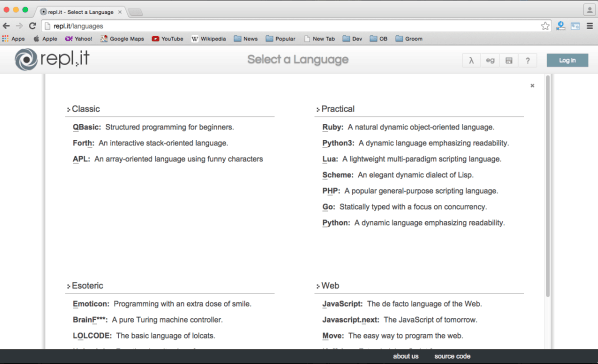Image resolution: width=598 pixels, height=364 pixels.
Task: Select the Lua language
Action: click(330, 159)
